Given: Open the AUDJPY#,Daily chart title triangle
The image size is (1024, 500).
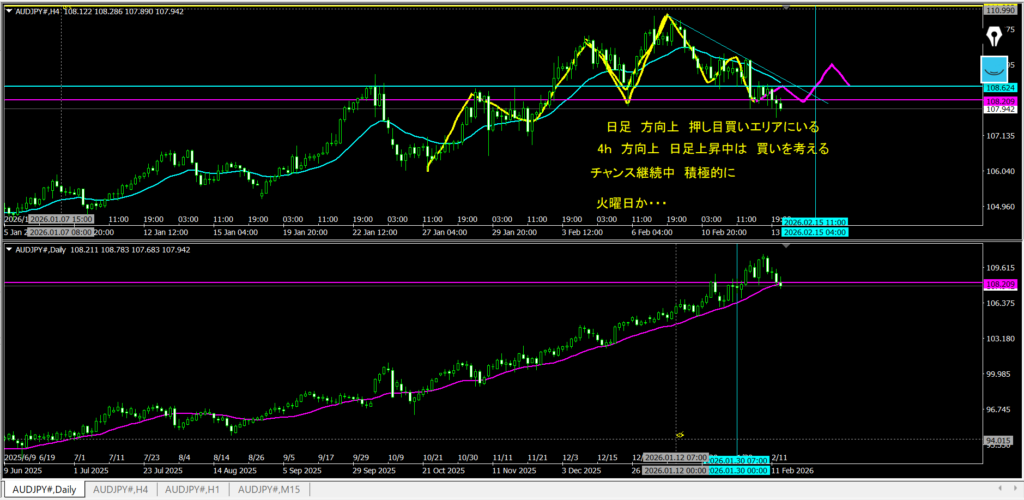Looking at the screenshot, I should [10, 246].
